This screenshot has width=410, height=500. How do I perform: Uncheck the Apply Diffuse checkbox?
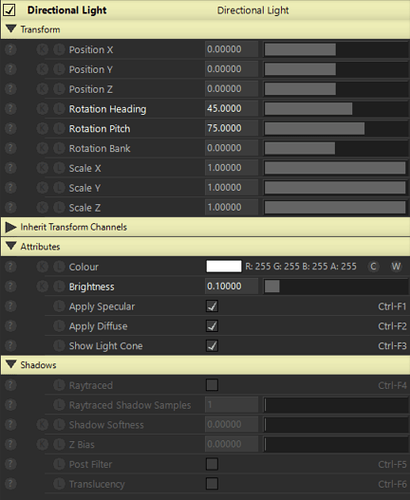tap(212, 326)
